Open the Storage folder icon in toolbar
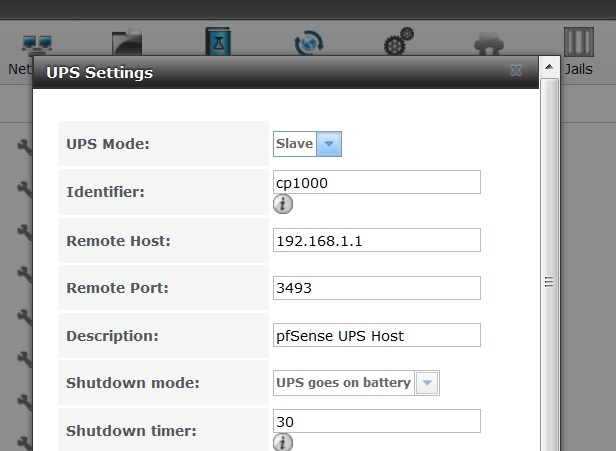Image resolution: width=616 pixels, height=451 pixels. [x=127, y=42]
